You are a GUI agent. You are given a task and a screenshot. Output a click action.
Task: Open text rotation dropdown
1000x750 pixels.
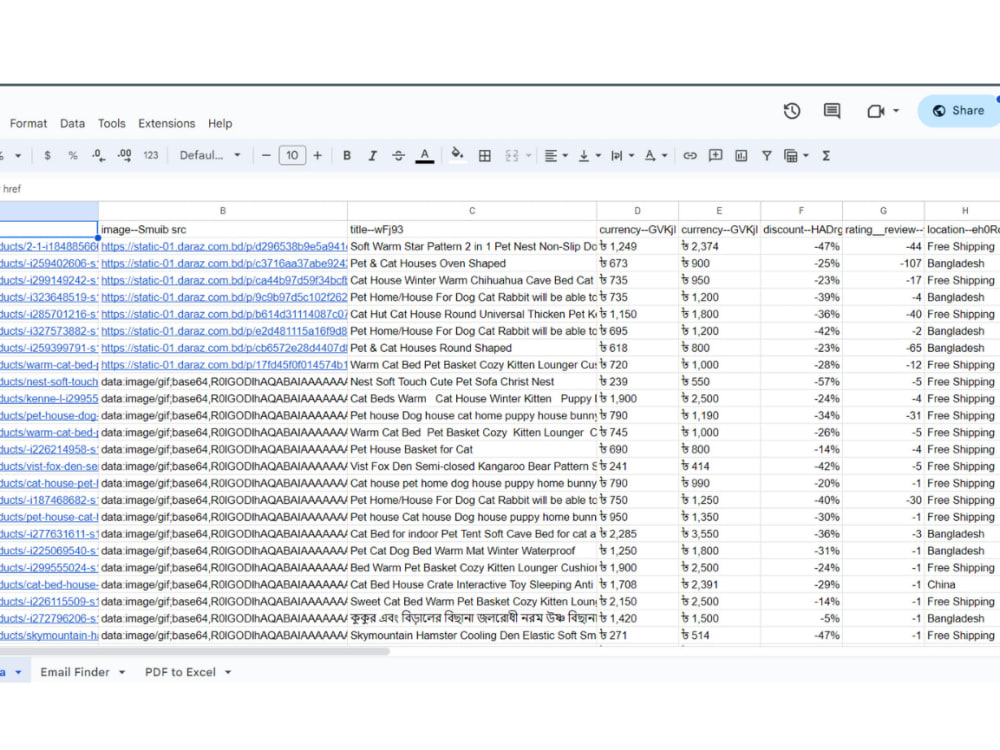[656, 156]
